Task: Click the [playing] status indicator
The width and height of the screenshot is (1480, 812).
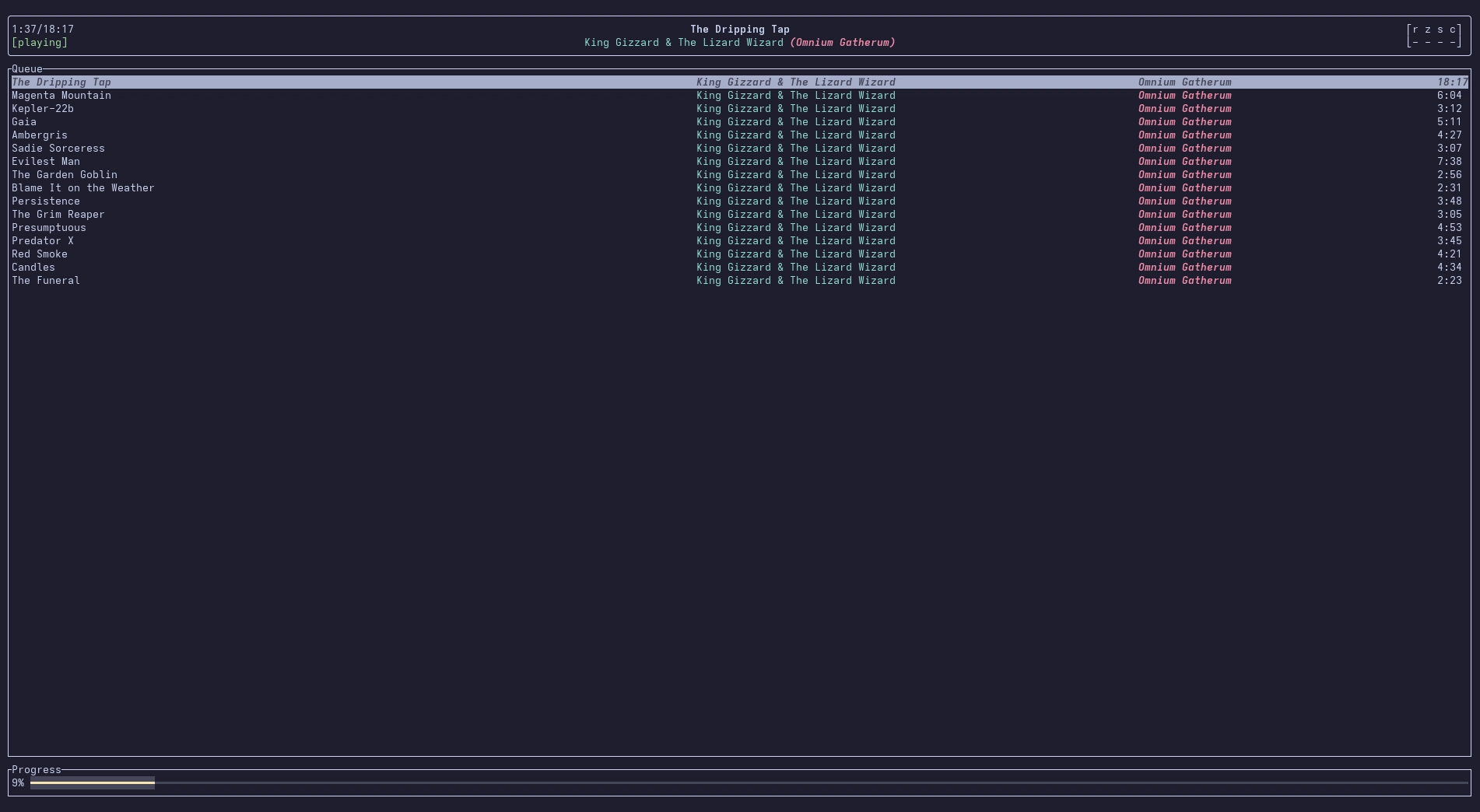Action: pyautogui.click(x=40, y=42)
